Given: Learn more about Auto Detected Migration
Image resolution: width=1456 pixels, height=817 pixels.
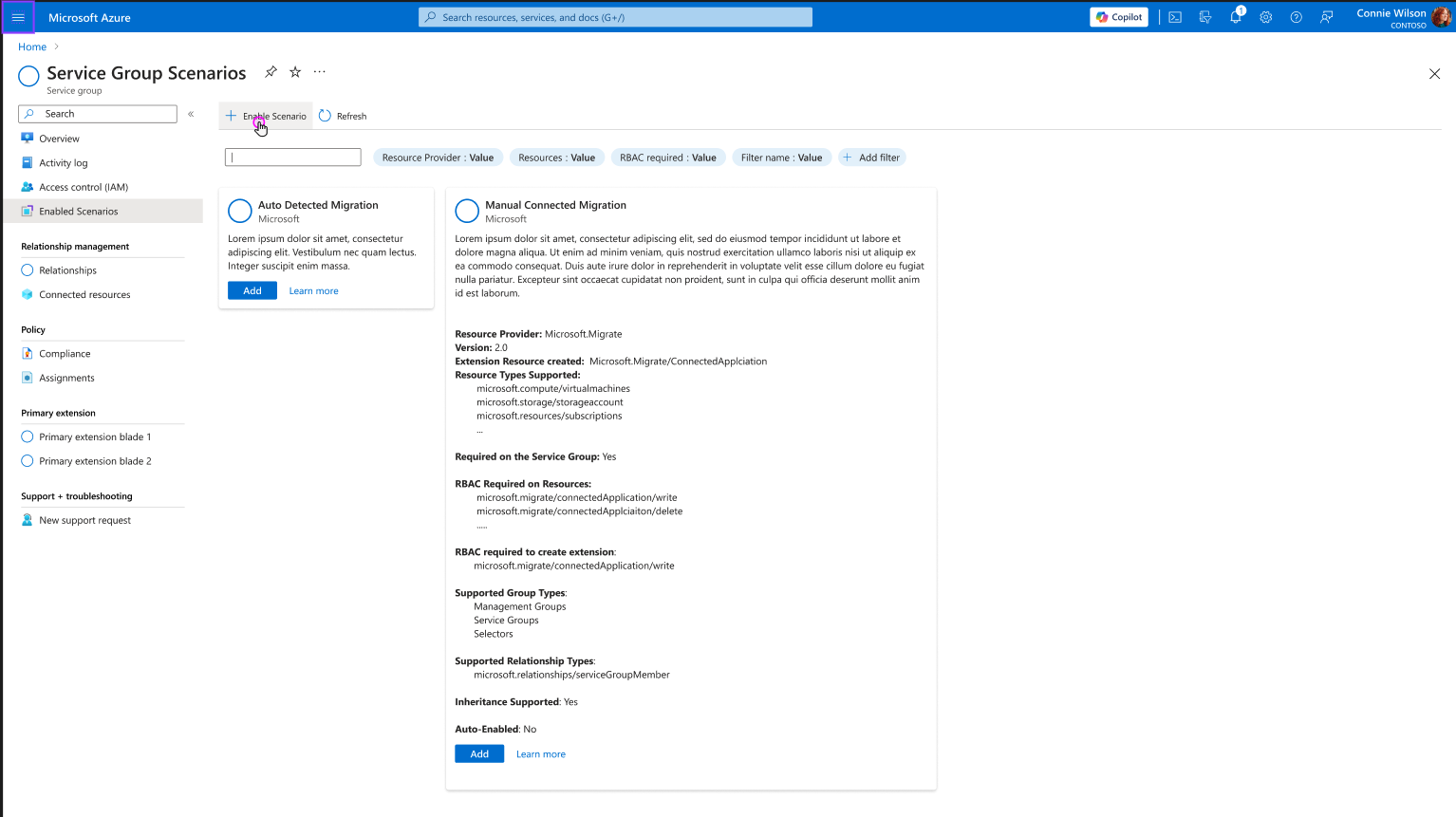Looking at the screenshot, I should coord(313,291).
